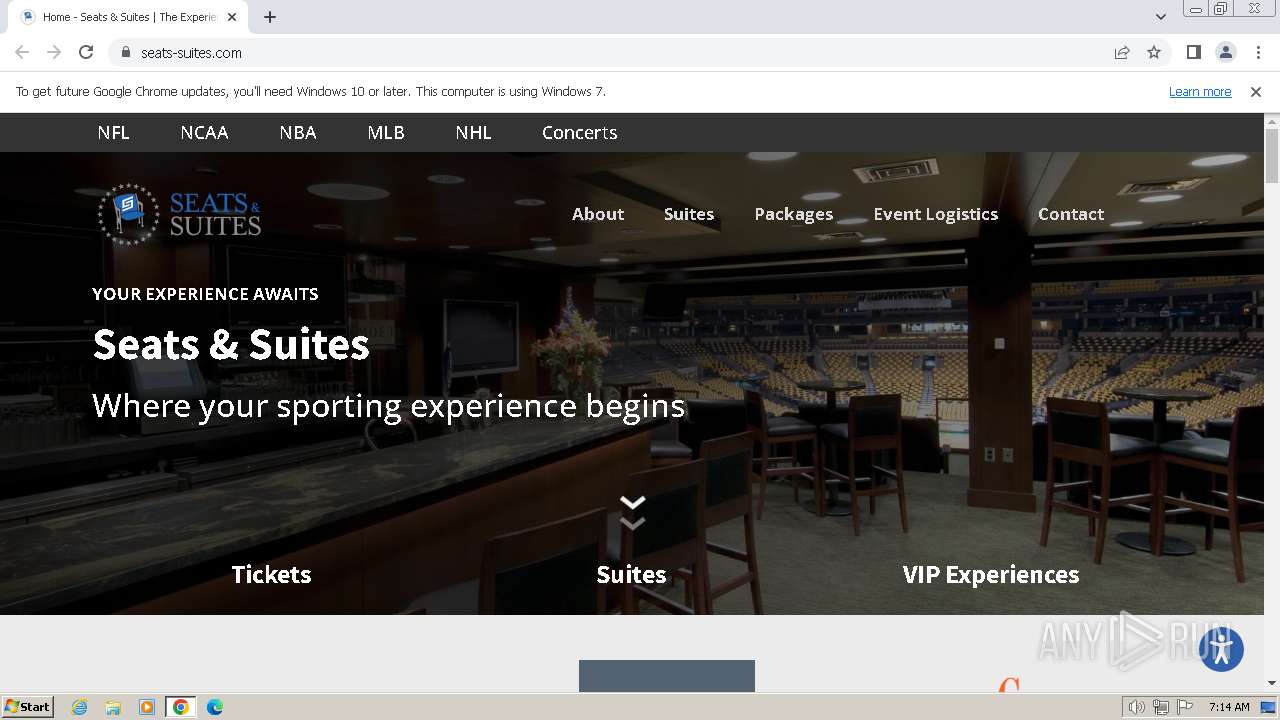Open Microsoft Edge from taskbar

(x=214, y=707)
